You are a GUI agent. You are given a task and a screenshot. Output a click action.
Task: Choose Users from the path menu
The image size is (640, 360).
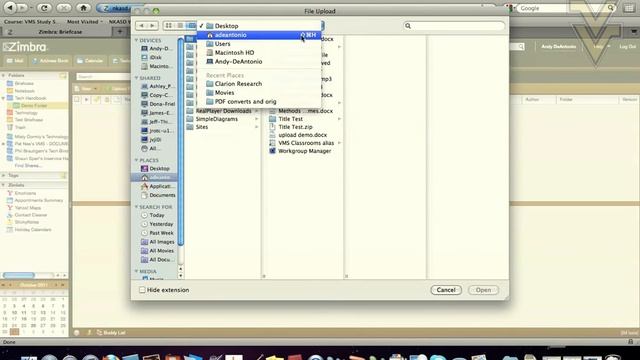click(x=259, y=44)
